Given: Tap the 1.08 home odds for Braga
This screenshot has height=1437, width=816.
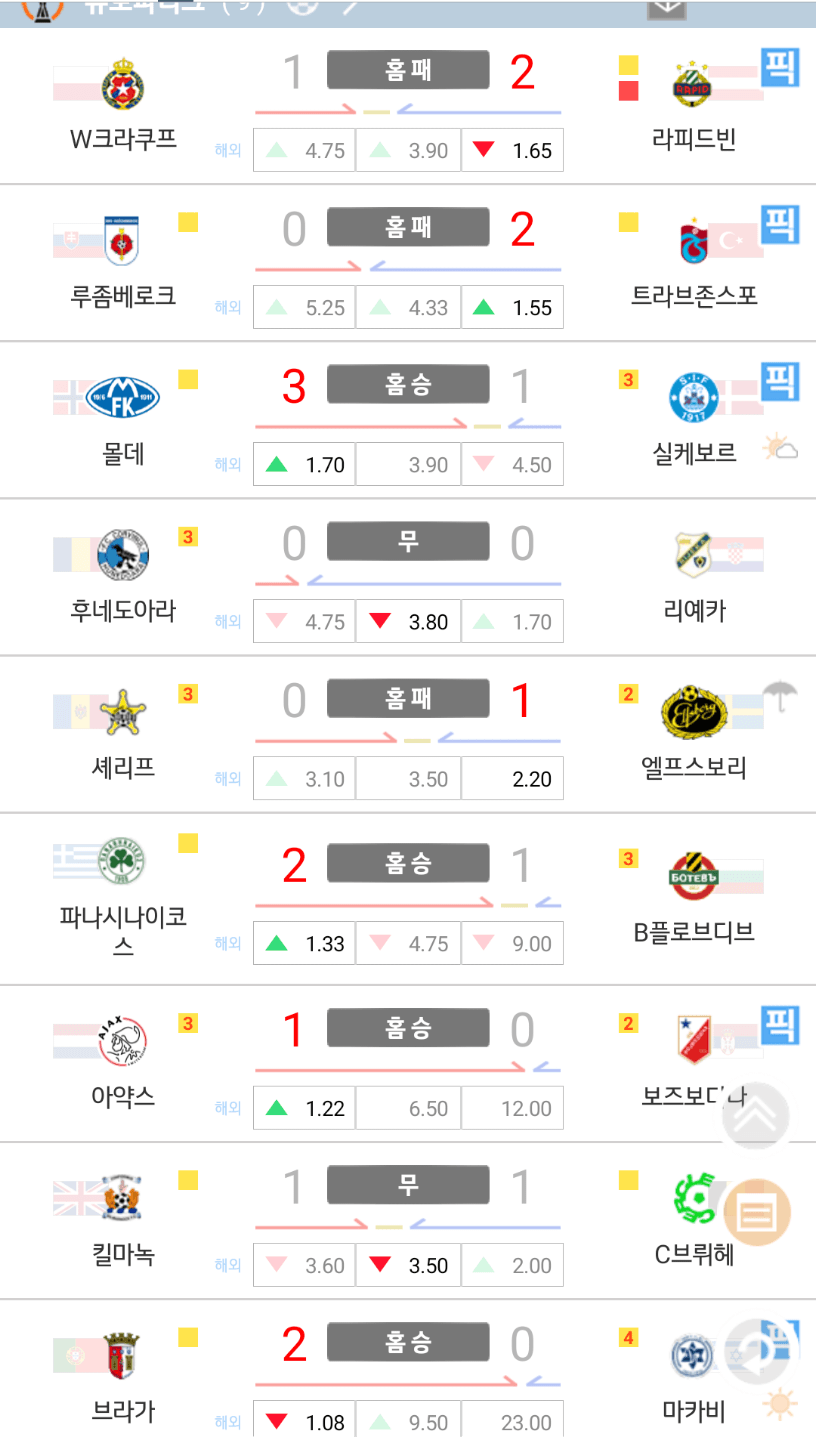Looking at the screenshot, I should (305, 1421).
